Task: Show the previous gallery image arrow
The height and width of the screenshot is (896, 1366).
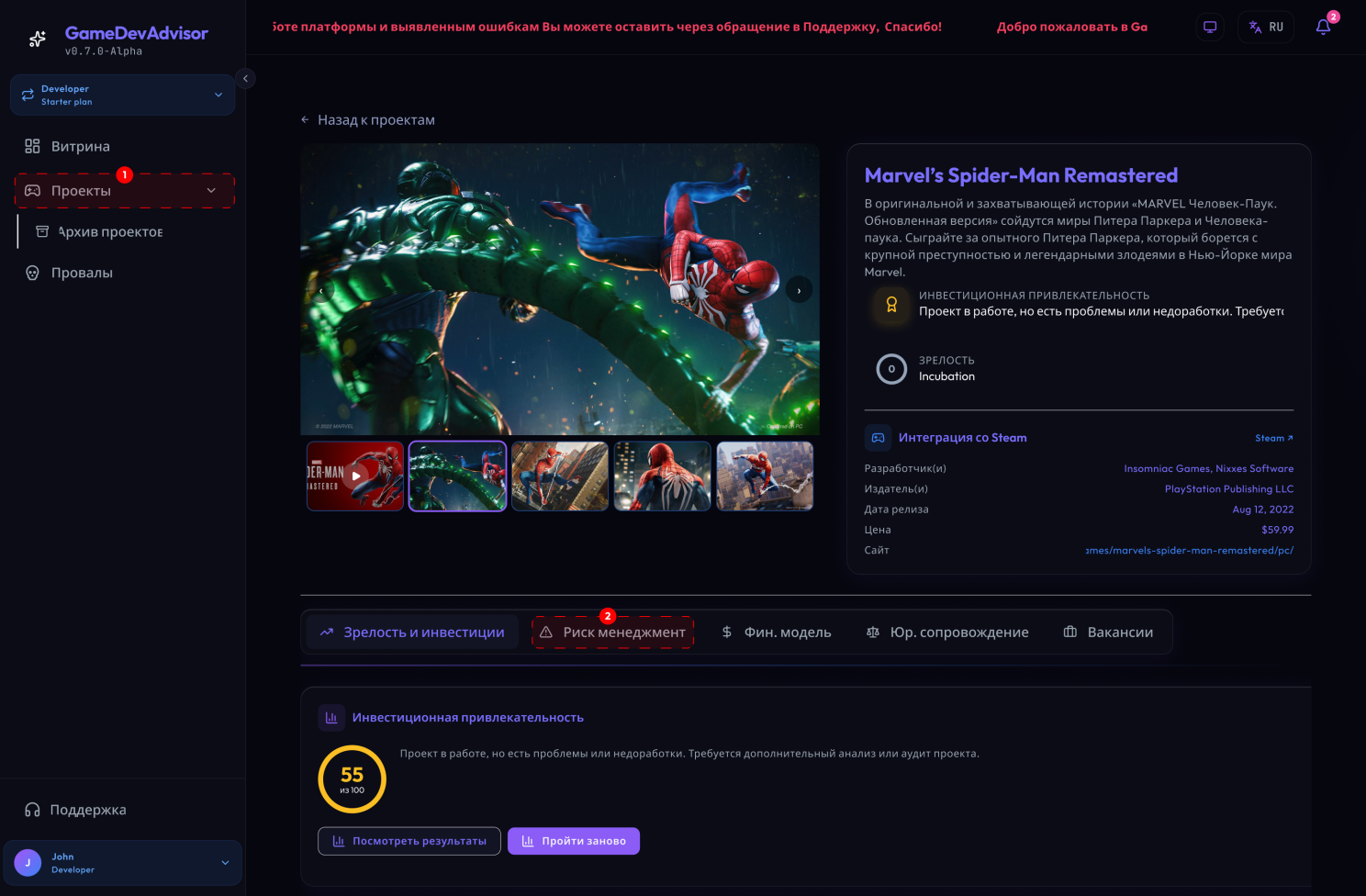Action: tap(321, 290)
